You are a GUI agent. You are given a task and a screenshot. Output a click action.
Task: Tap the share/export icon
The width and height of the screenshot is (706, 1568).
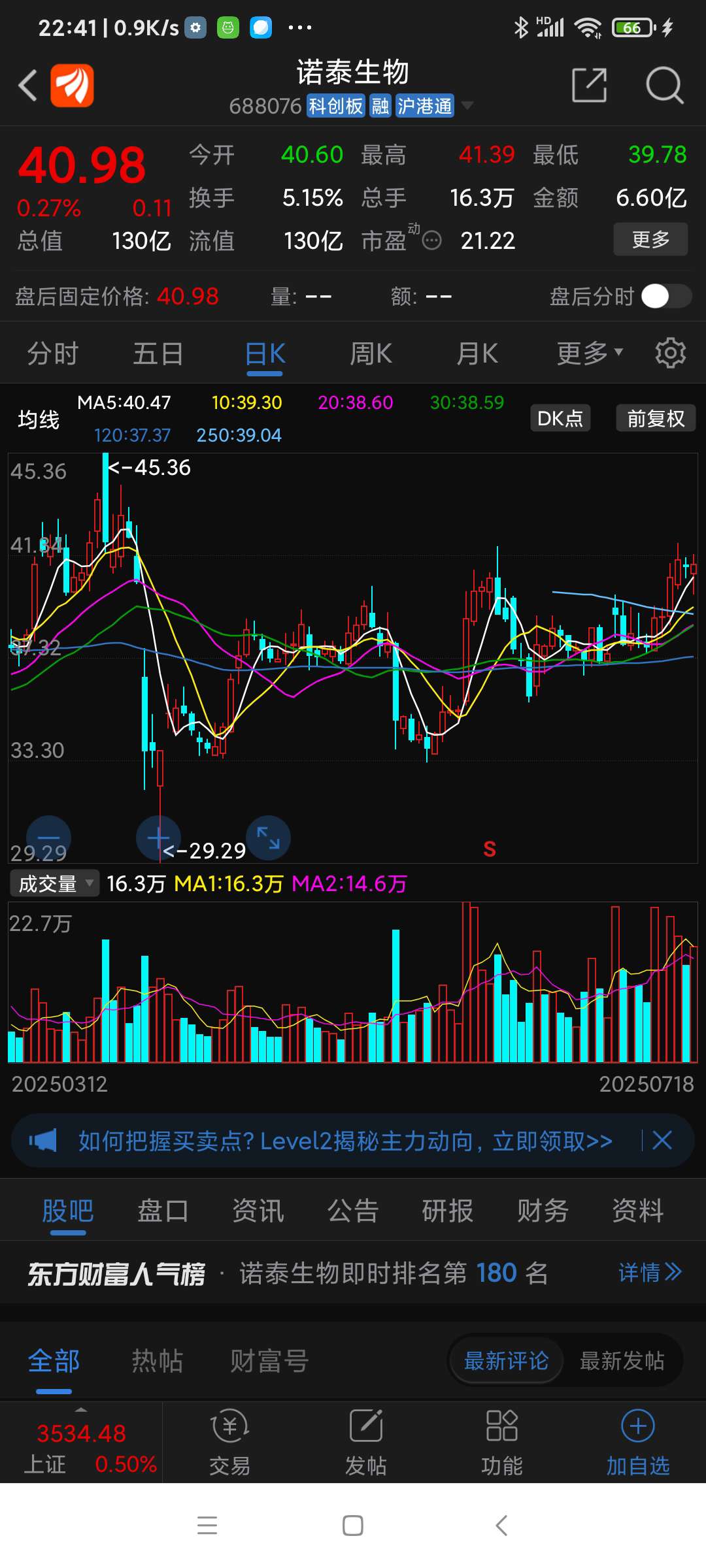pos(589,85)
